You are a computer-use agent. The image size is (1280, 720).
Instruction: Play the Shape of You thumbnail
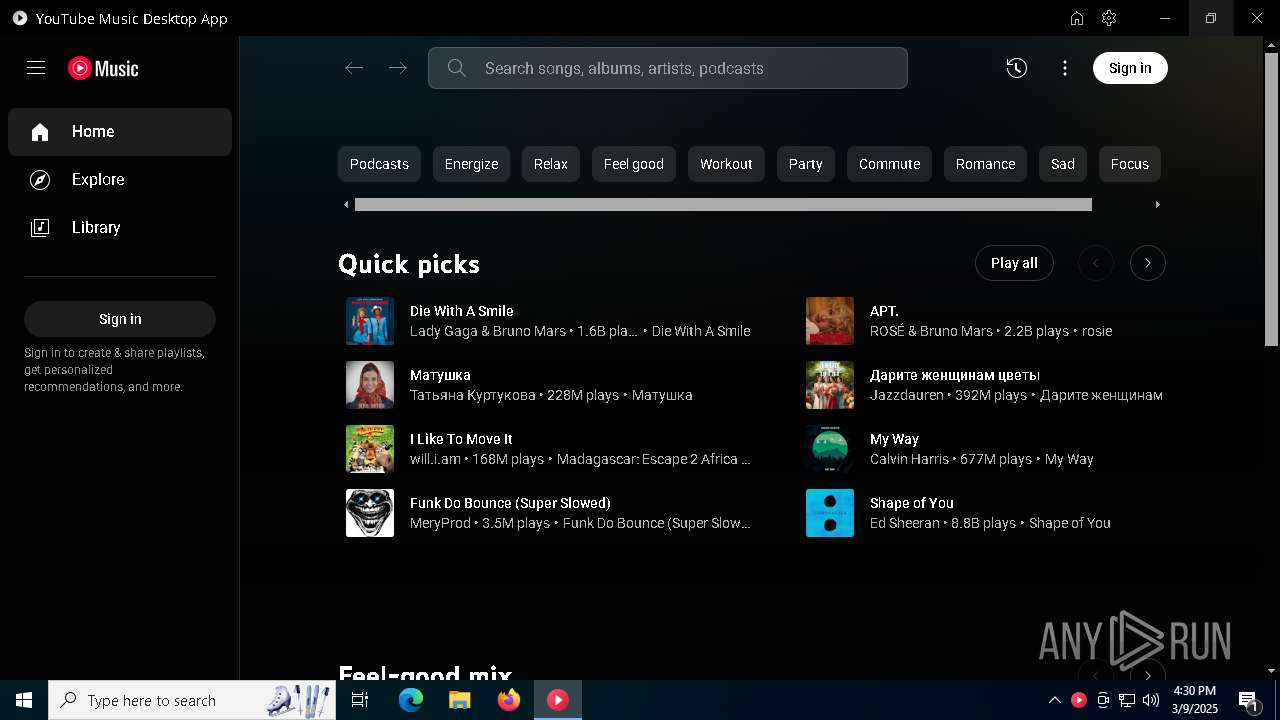[830, 513]
